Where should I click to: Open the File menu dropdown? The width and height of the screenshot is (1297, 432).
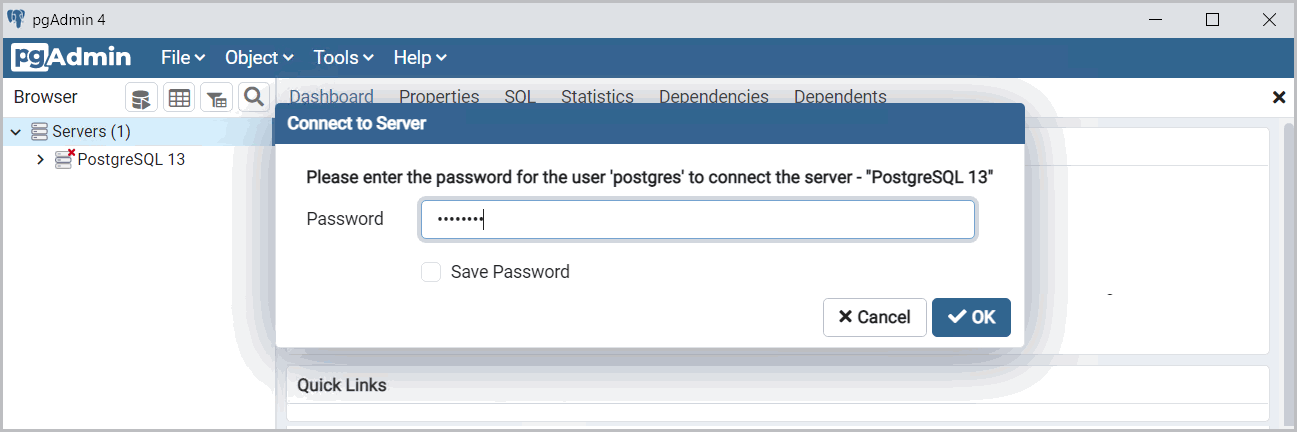coord(183,58)
